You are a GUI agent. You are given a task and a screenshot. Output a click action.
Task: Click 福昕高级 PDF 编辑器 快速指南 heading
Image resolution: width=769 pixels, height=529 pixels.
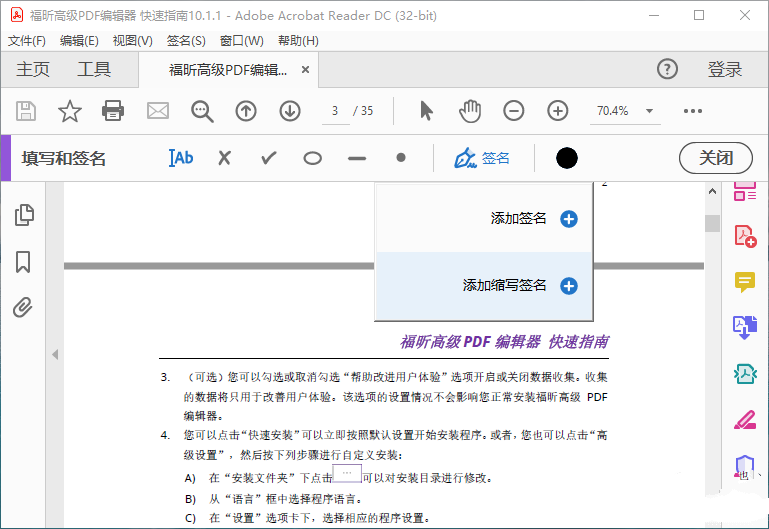pos(504,342)
